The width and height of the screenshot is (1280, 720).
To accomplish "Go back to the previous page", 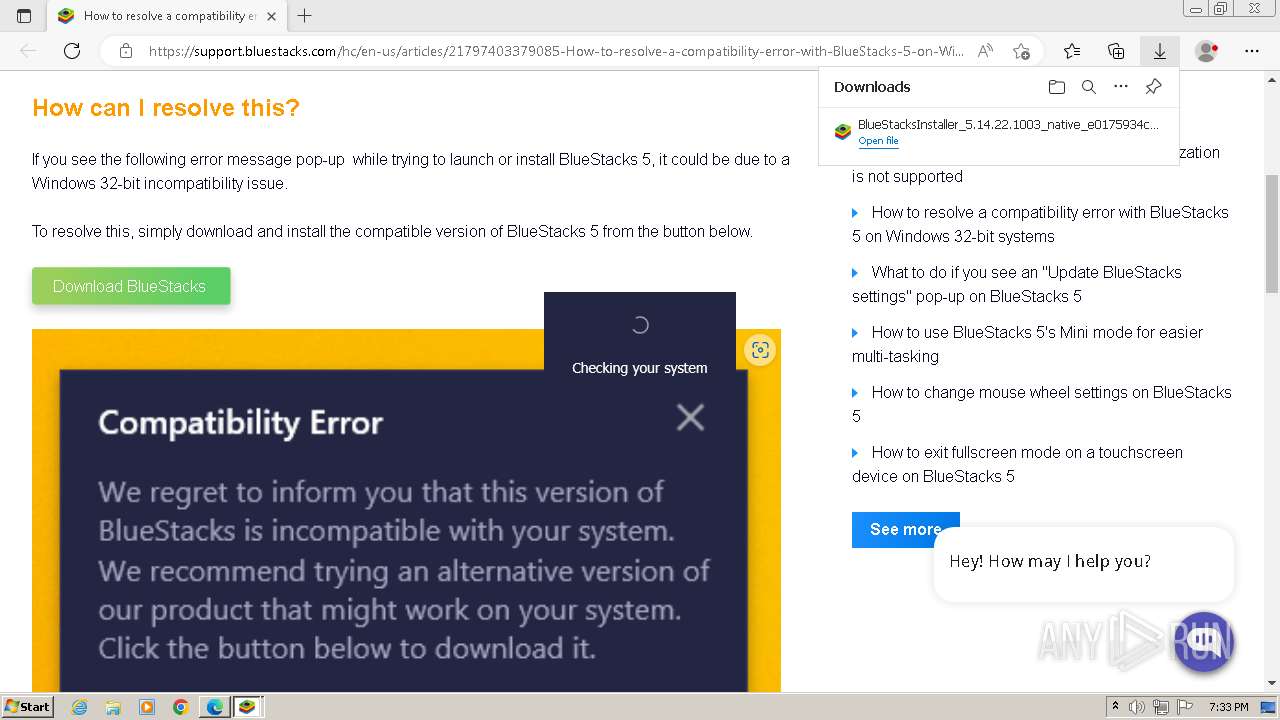I will (x=28, y=51).
